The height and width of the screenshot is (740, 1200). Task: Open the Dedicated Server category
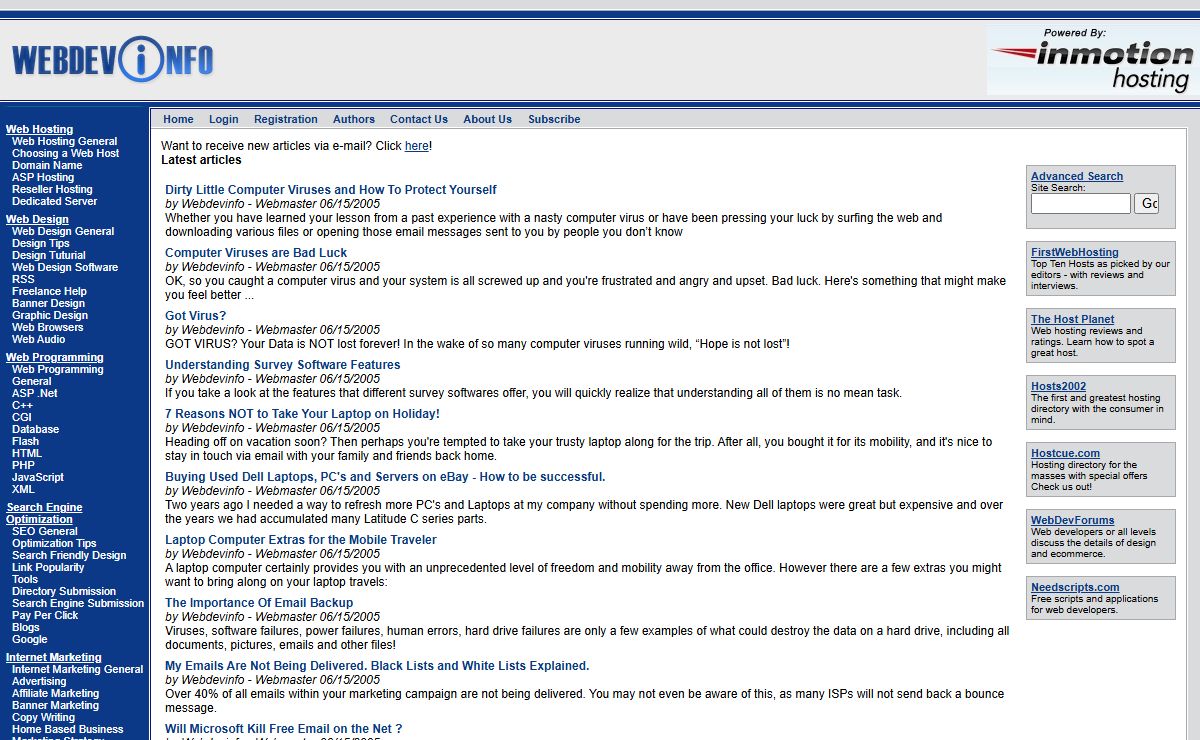coord(55,202)
